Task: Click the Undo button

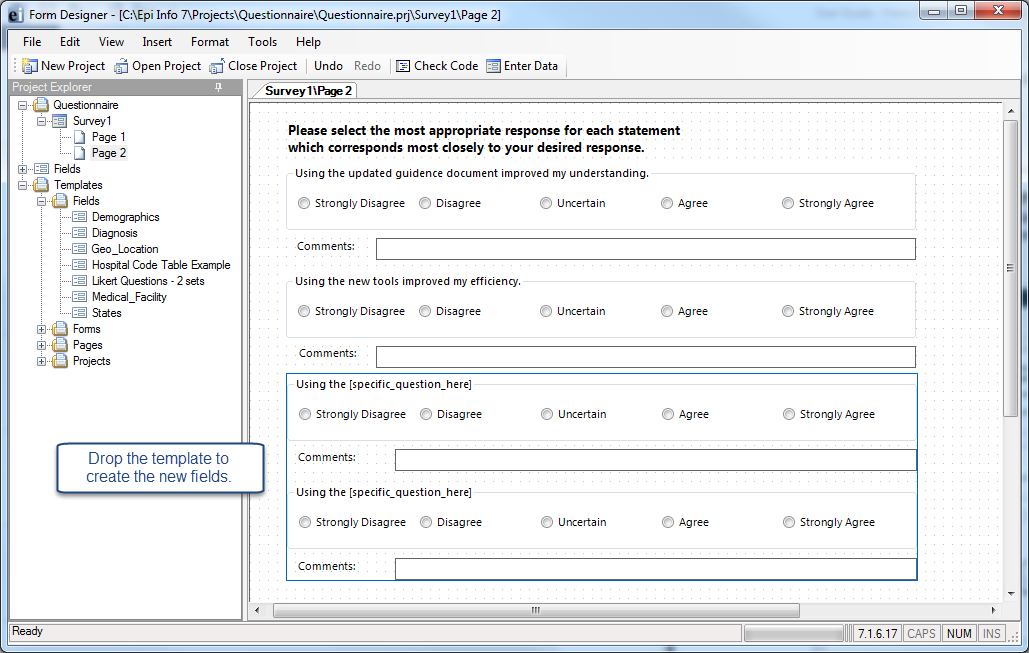Action: tap(328, 66)
